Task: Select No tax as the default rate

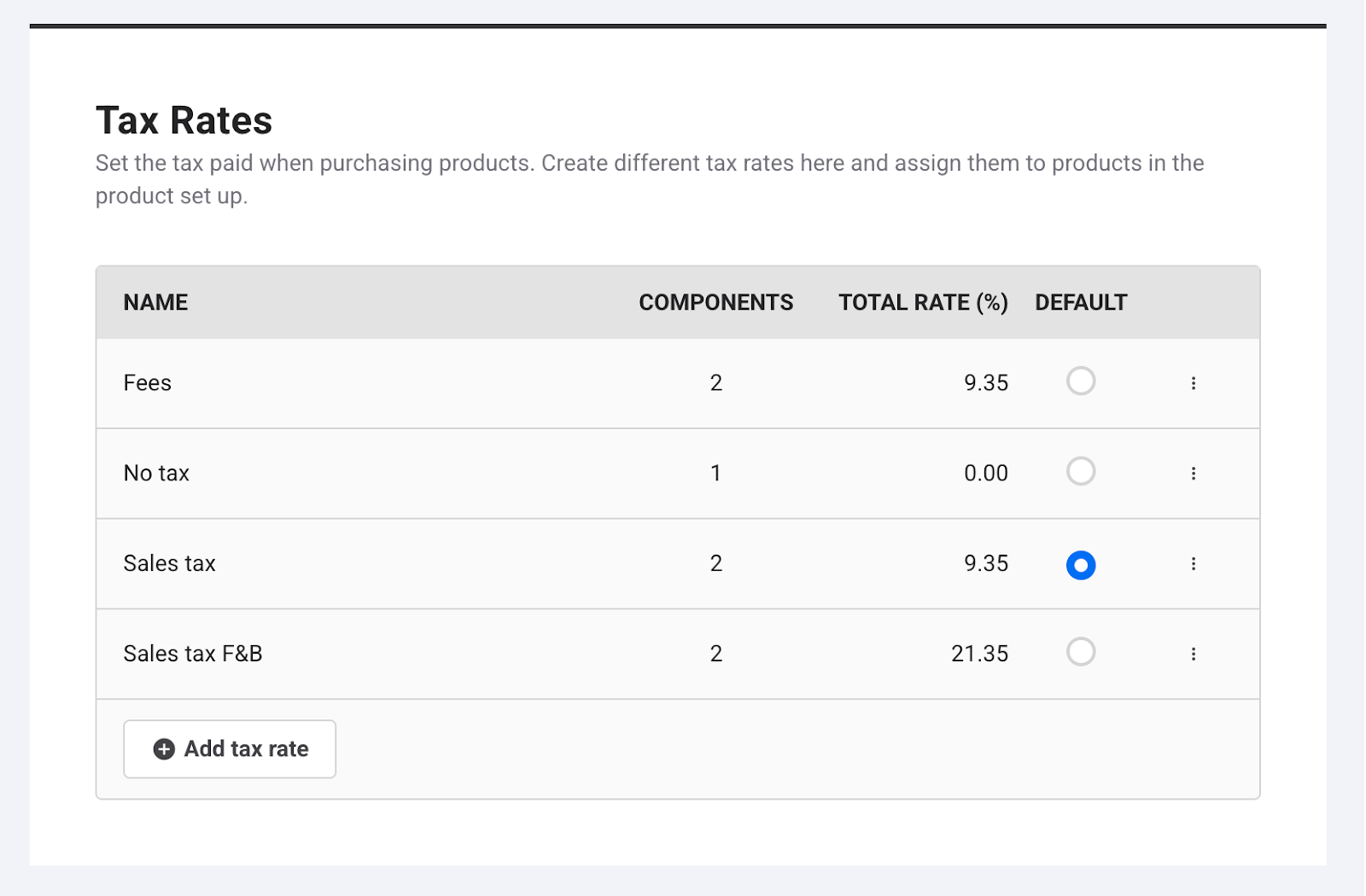Action: (1080, 472)
